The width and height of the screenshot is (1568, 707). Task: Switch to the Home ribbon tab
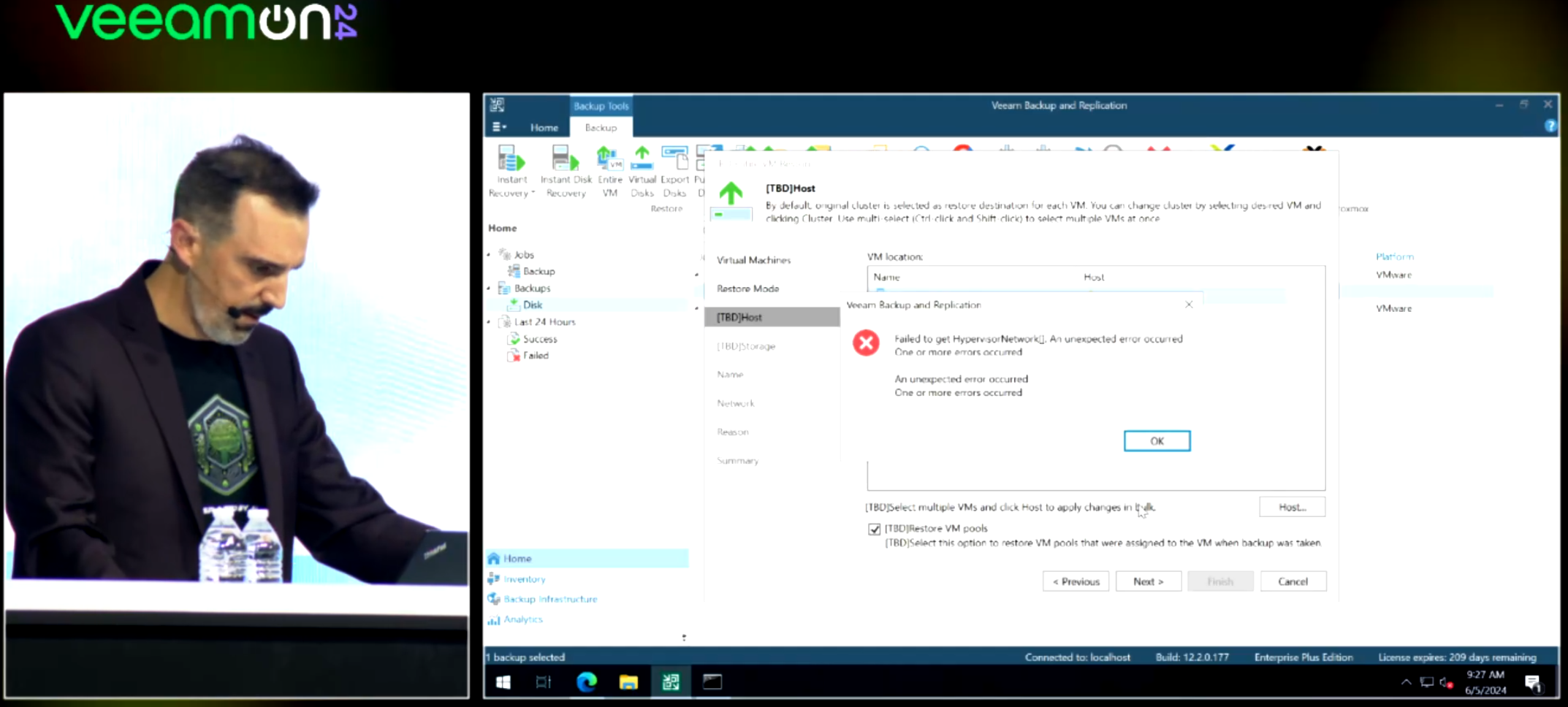click(x=544, y=127)
